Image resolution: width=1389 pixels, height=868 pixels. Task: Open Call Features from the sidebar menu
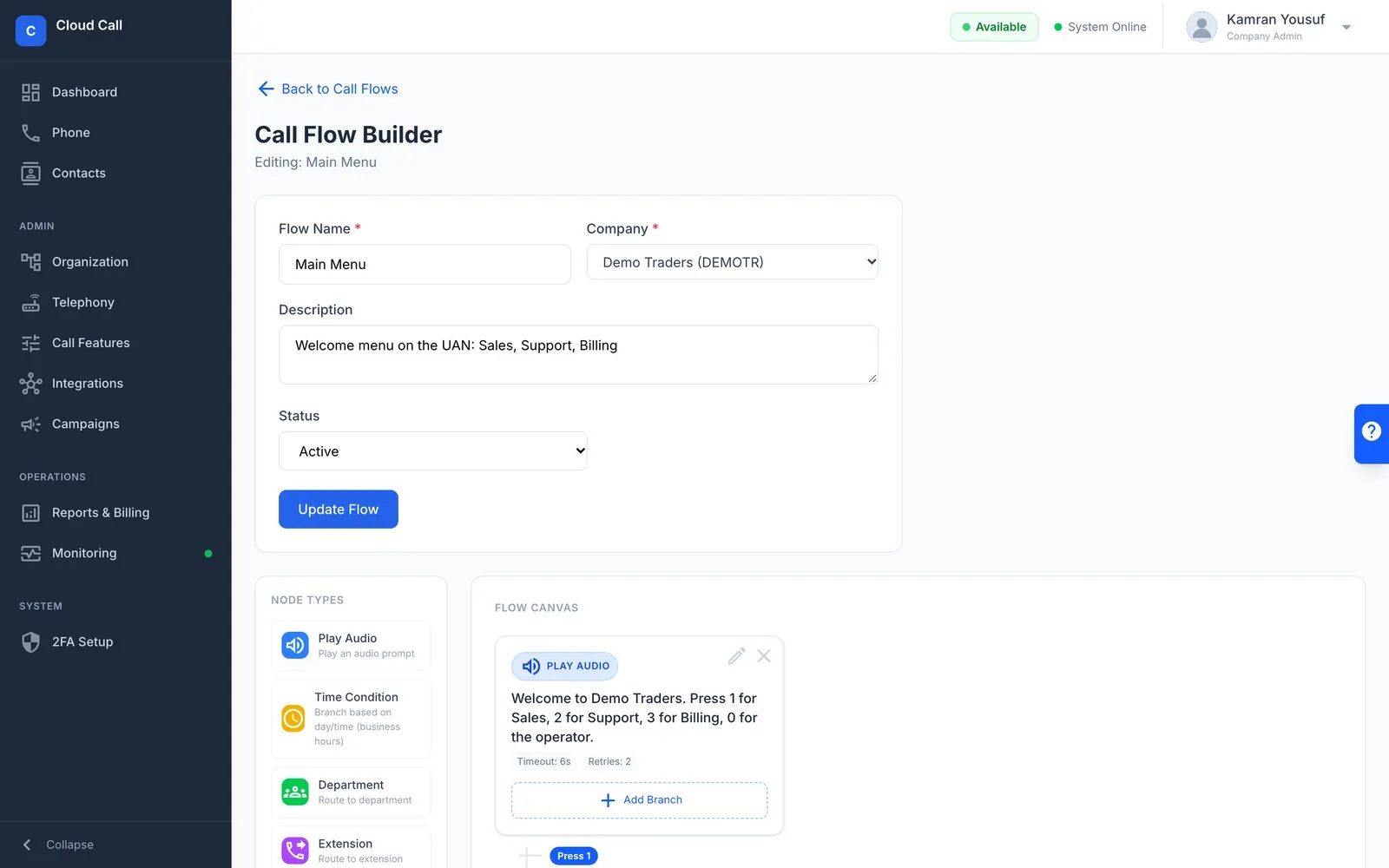point(115,343)
